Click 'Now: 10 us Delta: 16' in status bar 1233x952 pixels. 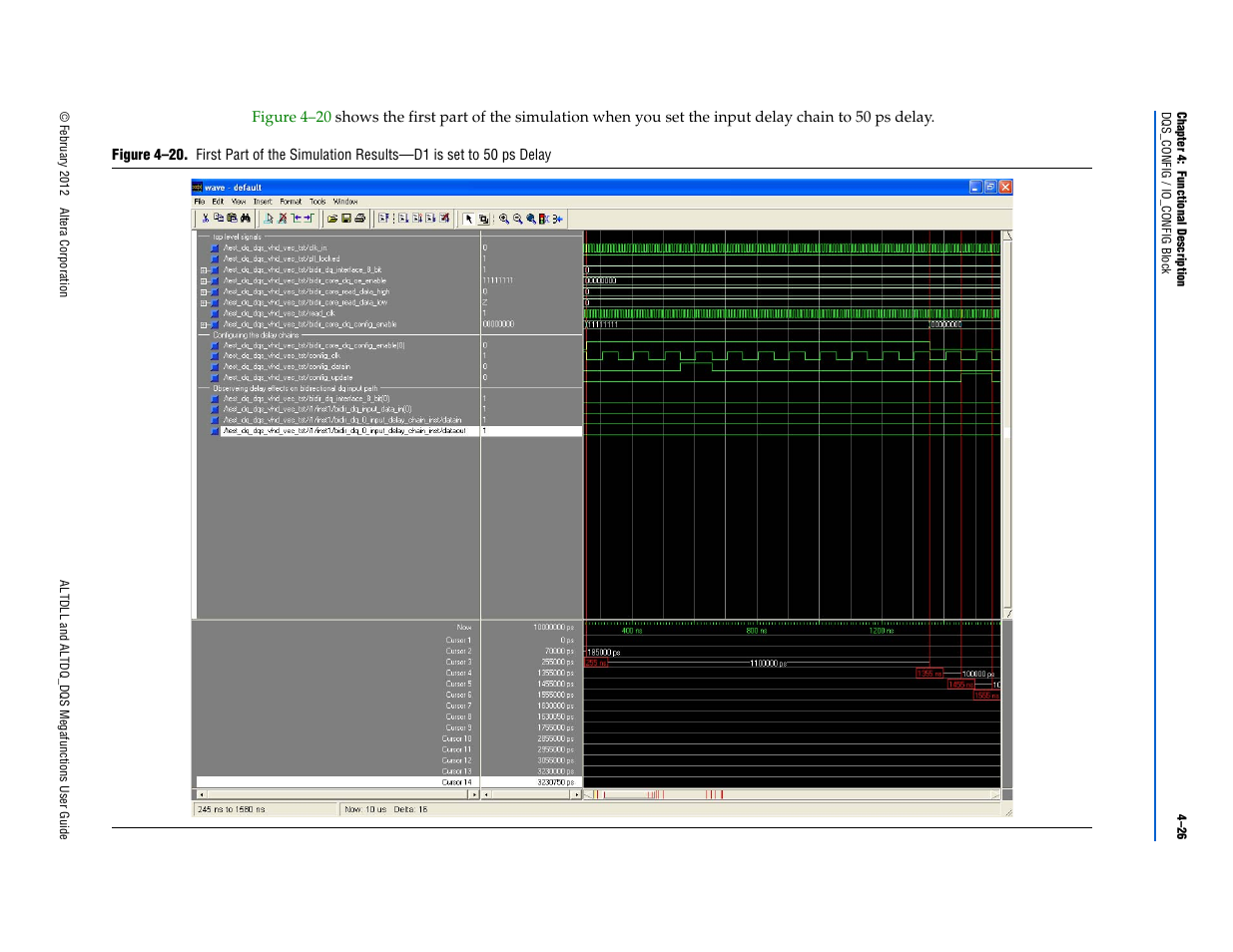coord(385,809)
